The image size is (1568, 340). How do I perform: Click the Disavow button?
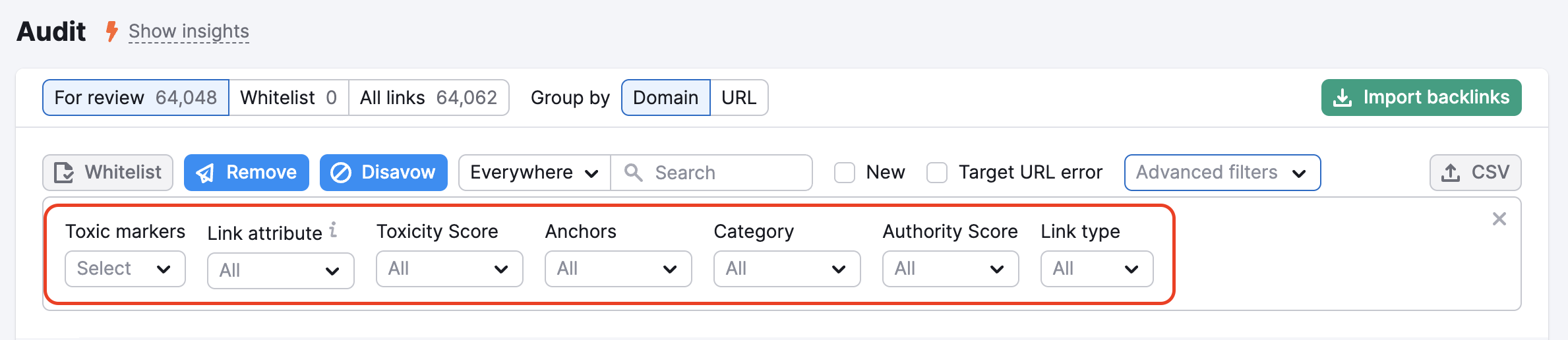384,173
